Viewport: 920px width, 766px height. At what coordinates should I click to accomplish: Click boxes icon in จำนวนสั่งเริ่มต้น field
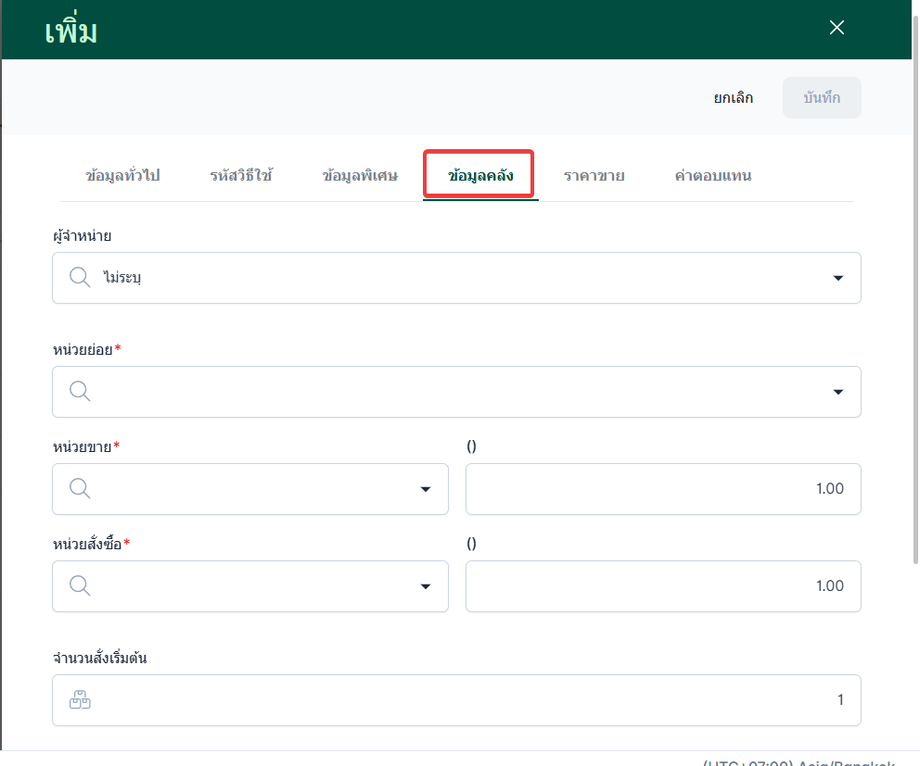80,700
